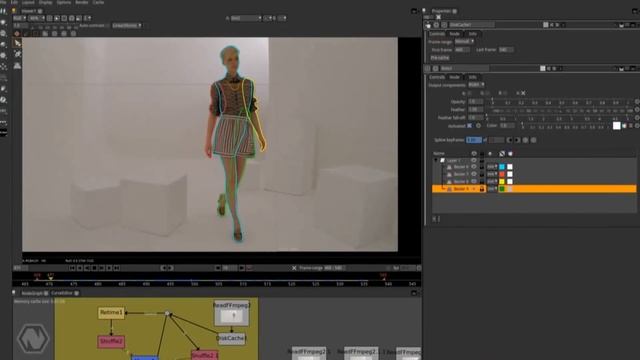Toggle the Activated checkbox
This screenshot has width=640, height=360.
point(469,126)
